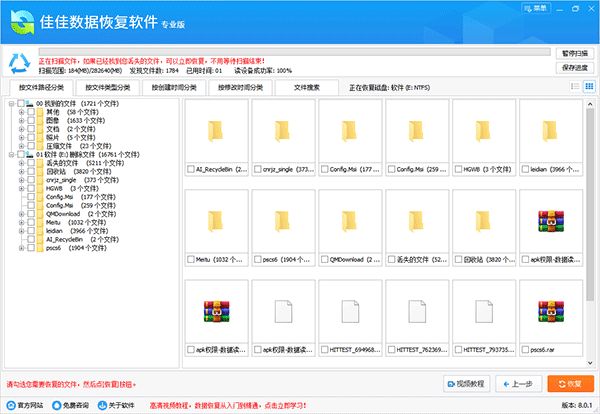Open QMDownload folder icon in the grid
The height and width of the screenshot is (414, 600).
[349, 221]
